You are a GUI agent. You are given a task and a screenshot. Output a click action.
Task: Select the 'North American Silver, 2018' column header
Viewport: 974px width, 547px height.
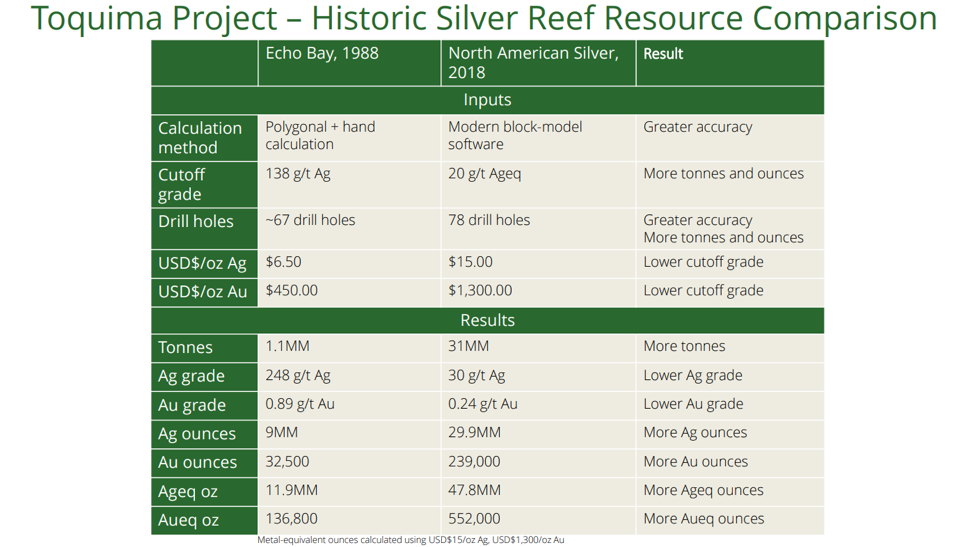[539, 63]
